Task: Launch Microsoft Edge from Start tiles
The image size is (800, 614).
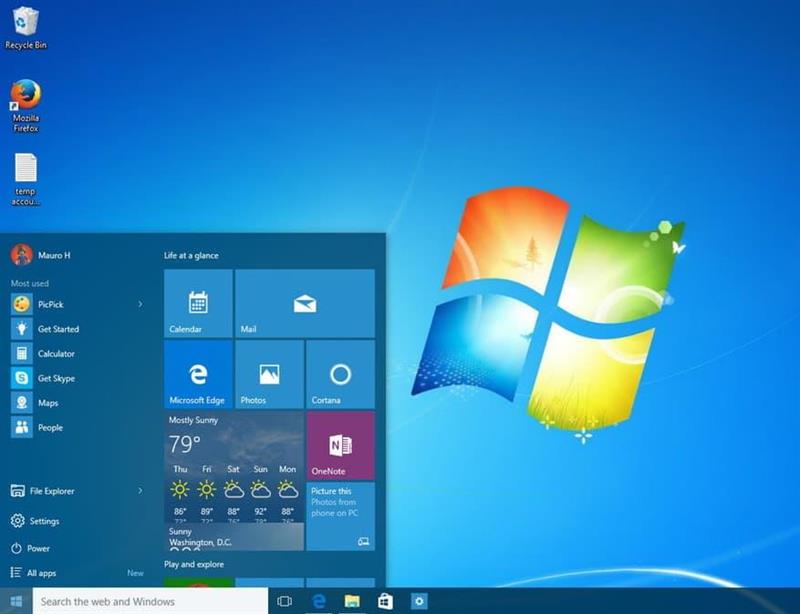Action: (198, 375)
